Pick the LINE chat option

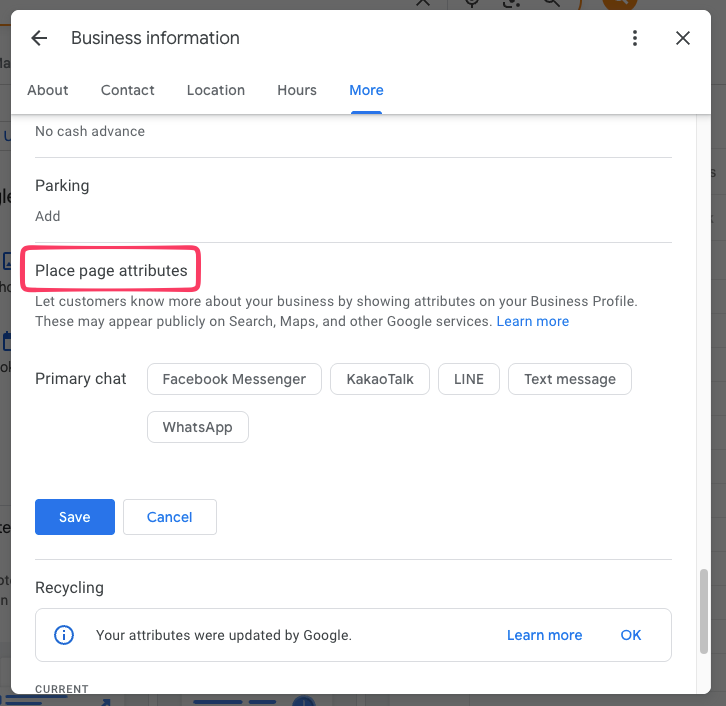[469, 379]
